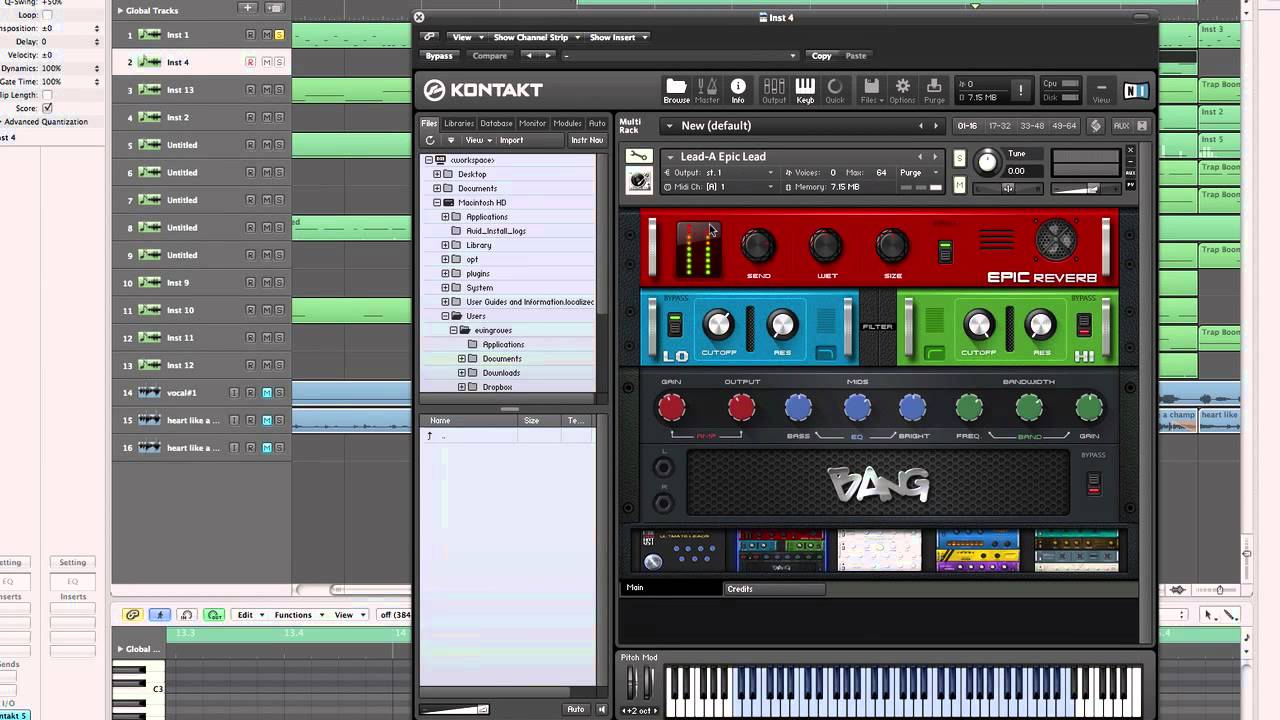Click the add track plus button
The height and width of the screenshot is (720, 1280).
coord(248,9)
